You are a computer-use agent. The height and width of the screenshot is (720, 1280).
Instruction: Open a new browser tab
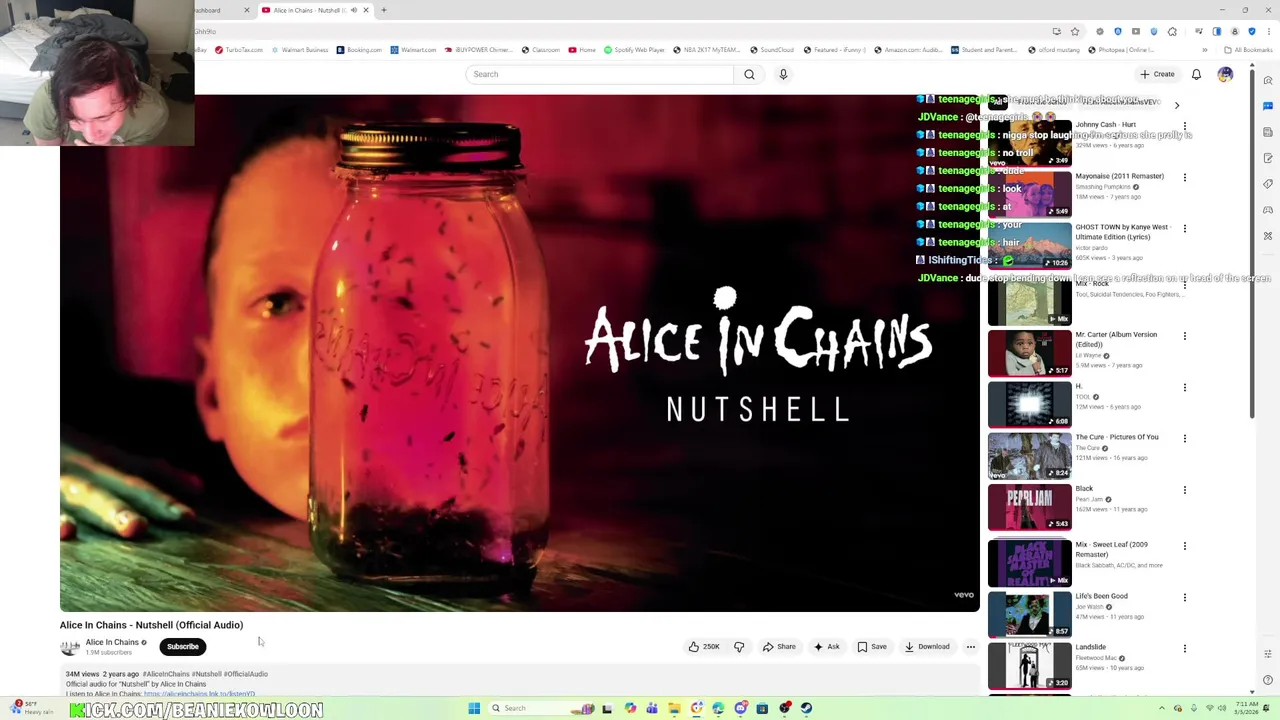pos(384,10)
